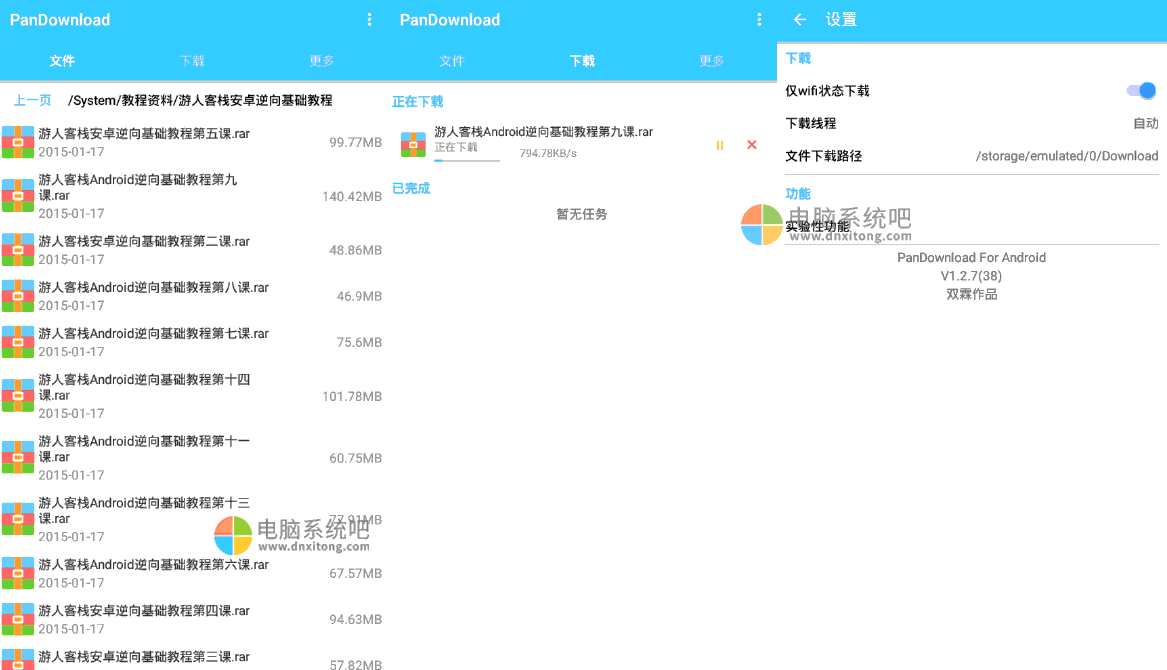
Task: Go to 上一页 parent folder
Action: [x=33, y=100]
